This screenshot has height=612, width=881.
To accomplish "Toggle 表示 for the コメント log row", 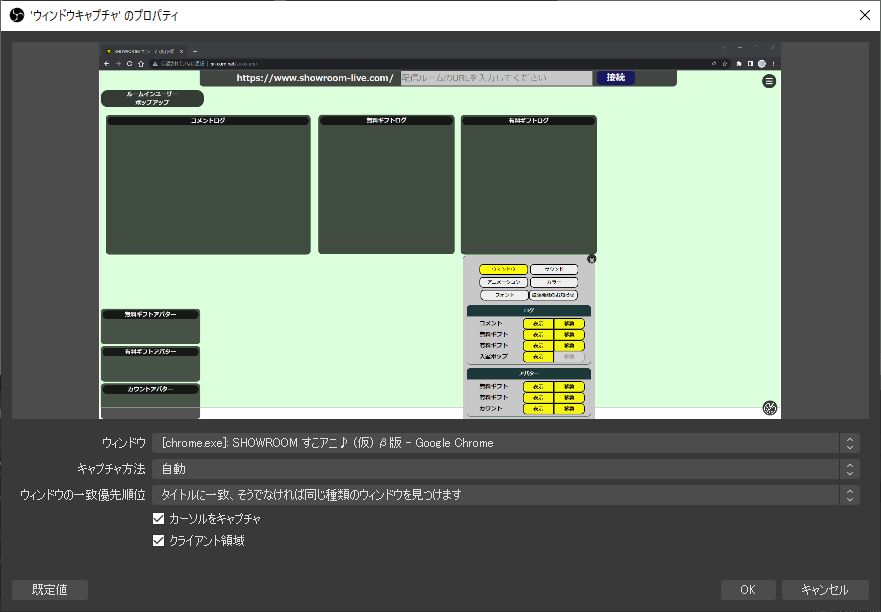I will tap(538, 324).
